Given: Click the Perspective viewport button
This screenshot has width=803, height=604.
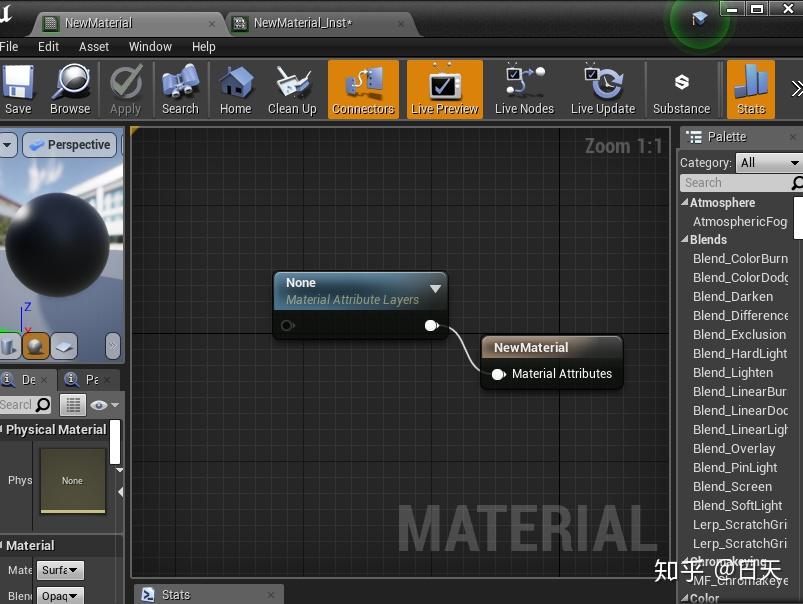Looking at the screenshot, I should 70,144.
